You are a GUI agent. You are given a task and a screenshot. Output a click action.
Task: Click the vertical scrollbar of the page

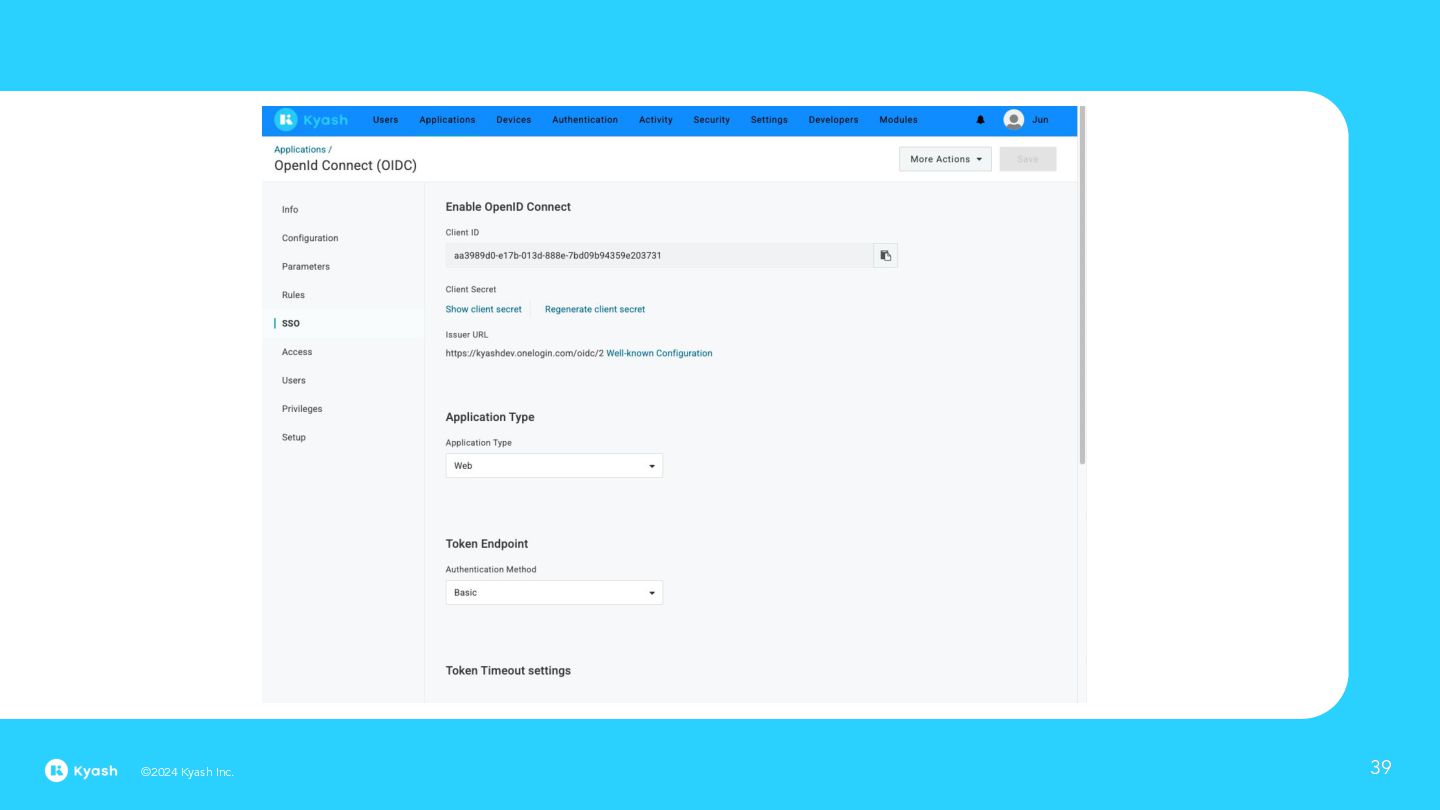point(1082,285)
